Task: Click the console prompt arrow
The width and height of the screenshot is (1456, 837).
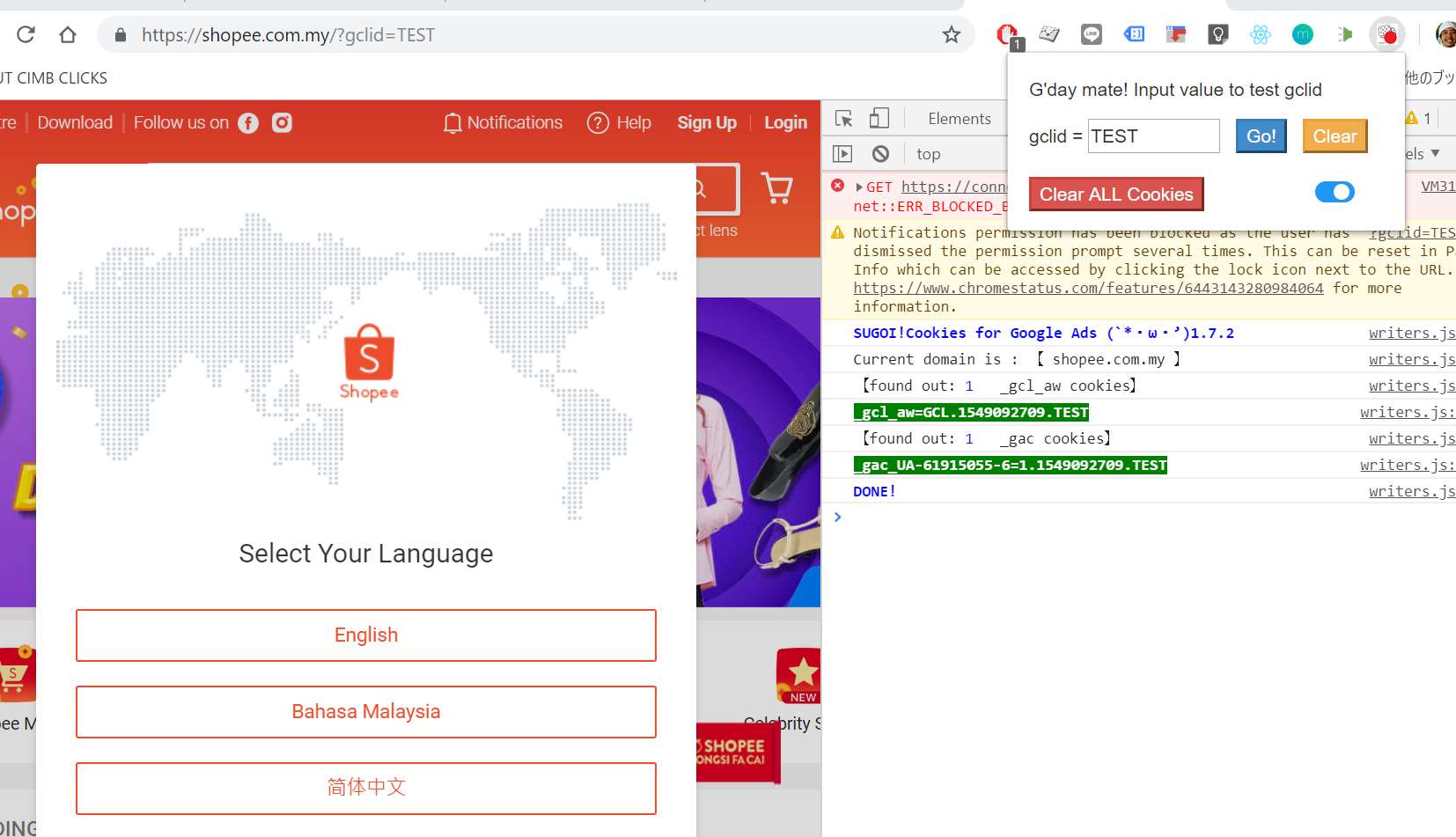Action: click(838, 518)
